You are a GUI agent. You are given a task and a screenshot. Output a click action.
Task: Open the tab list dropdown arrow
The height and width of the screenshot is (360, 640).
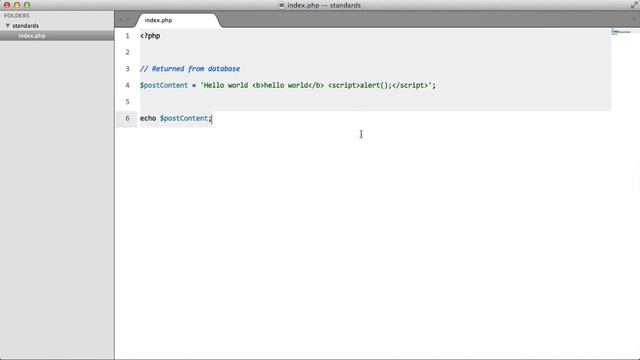[x=634, y=19]
